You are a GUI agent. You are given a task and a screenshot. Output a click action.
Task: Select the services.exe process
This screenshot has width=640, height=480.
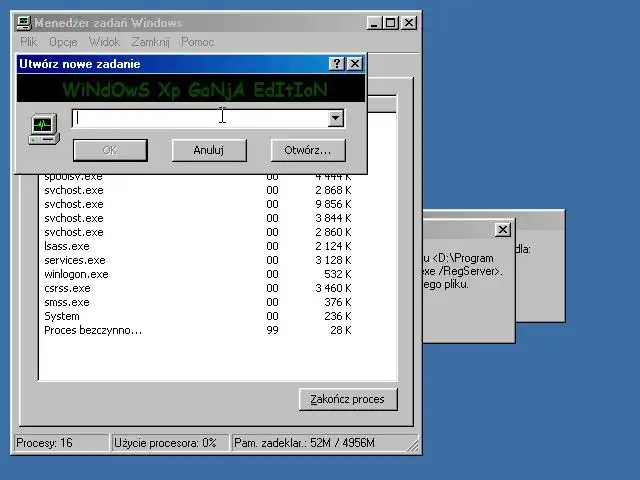(198, 260)
